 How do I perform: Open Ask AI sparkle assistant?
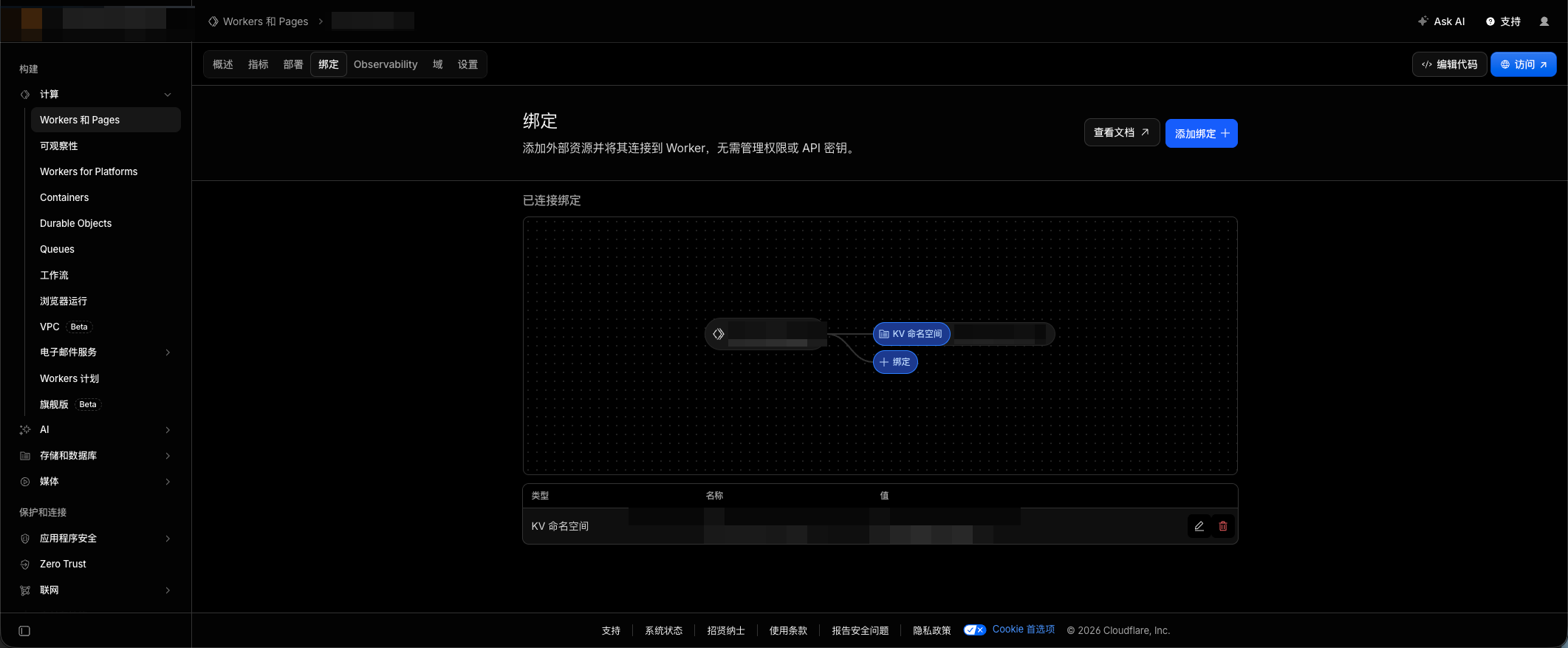[x=1441, y=21]
